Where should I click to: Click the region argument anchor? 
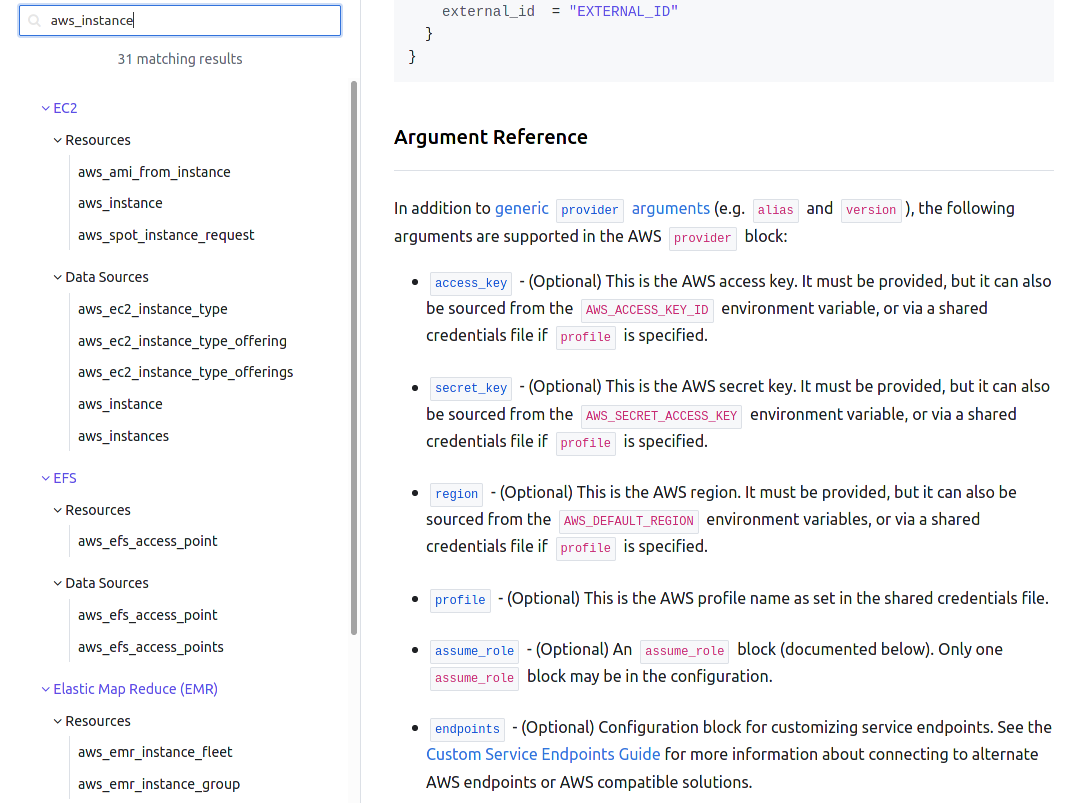tap(456, 494)
